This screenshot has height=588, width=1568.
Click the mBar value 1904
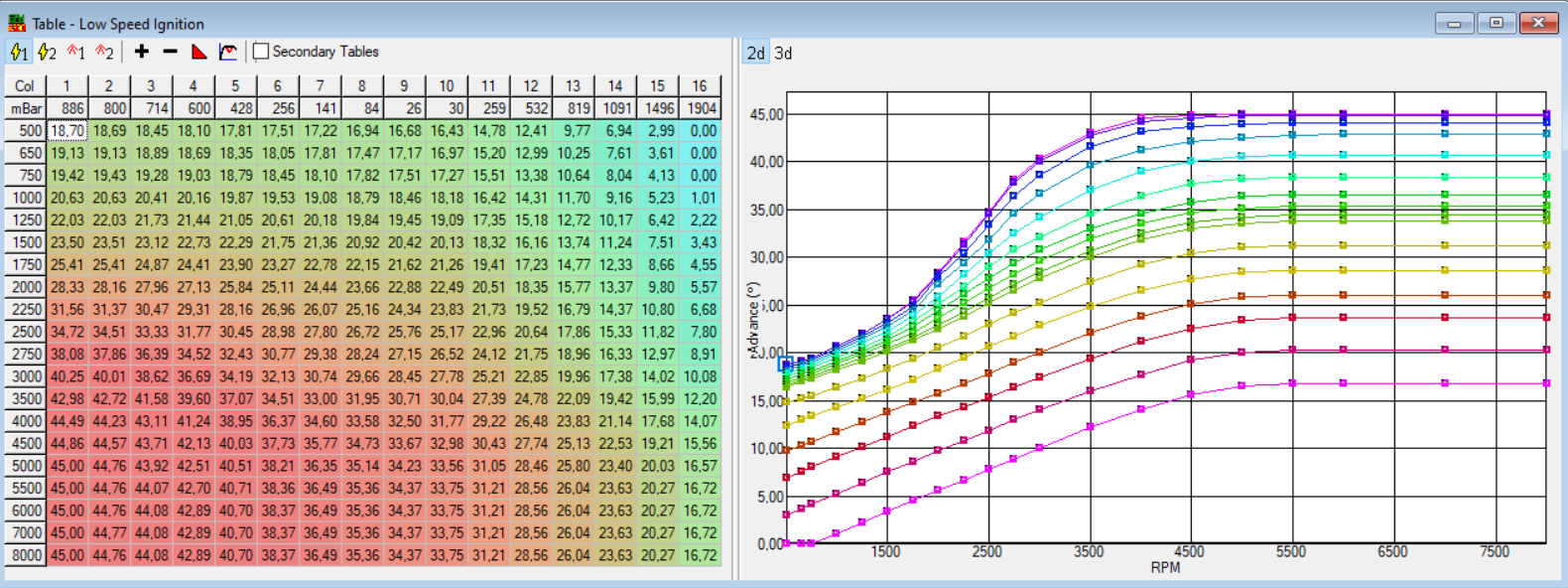click(x=700, y=108)
